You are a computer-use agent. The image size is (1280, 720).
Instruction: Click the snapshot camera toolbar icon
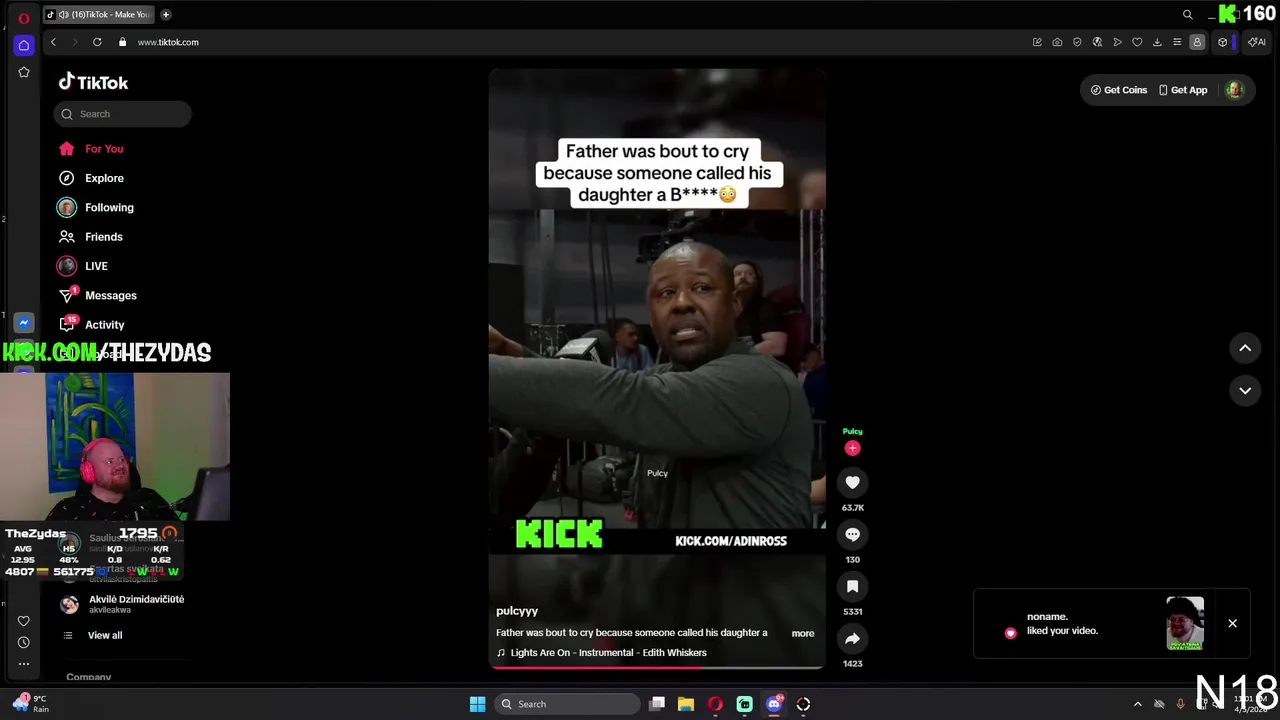coord(1057,42)
